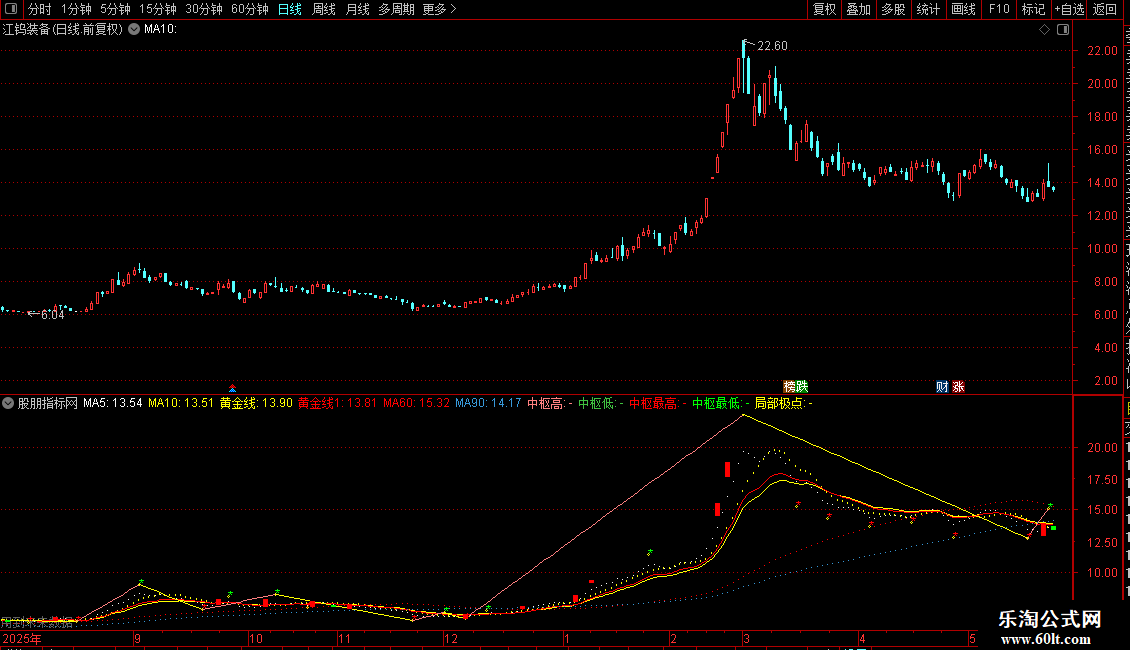The width and height of the screenshot is (1130, 650).
Task: Click the blue MA90: 14.17 value
Action: click(488, 404)
